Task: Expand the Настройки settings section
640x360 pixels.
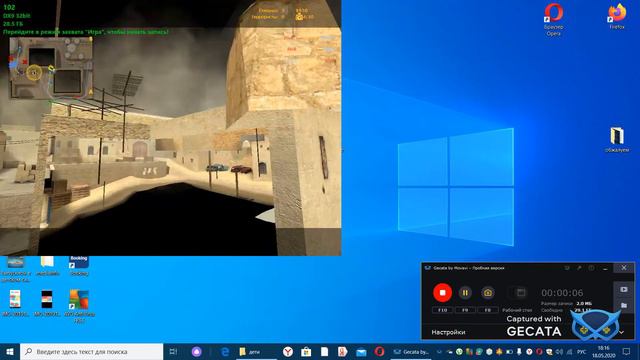Action: pos(621,332)
